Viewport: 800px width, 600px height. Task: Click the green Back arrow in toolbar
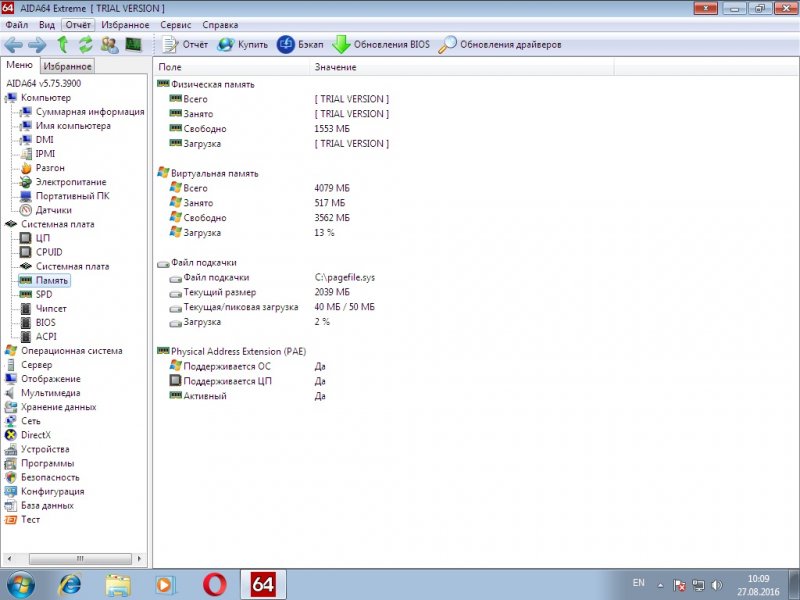coord(13,45)
